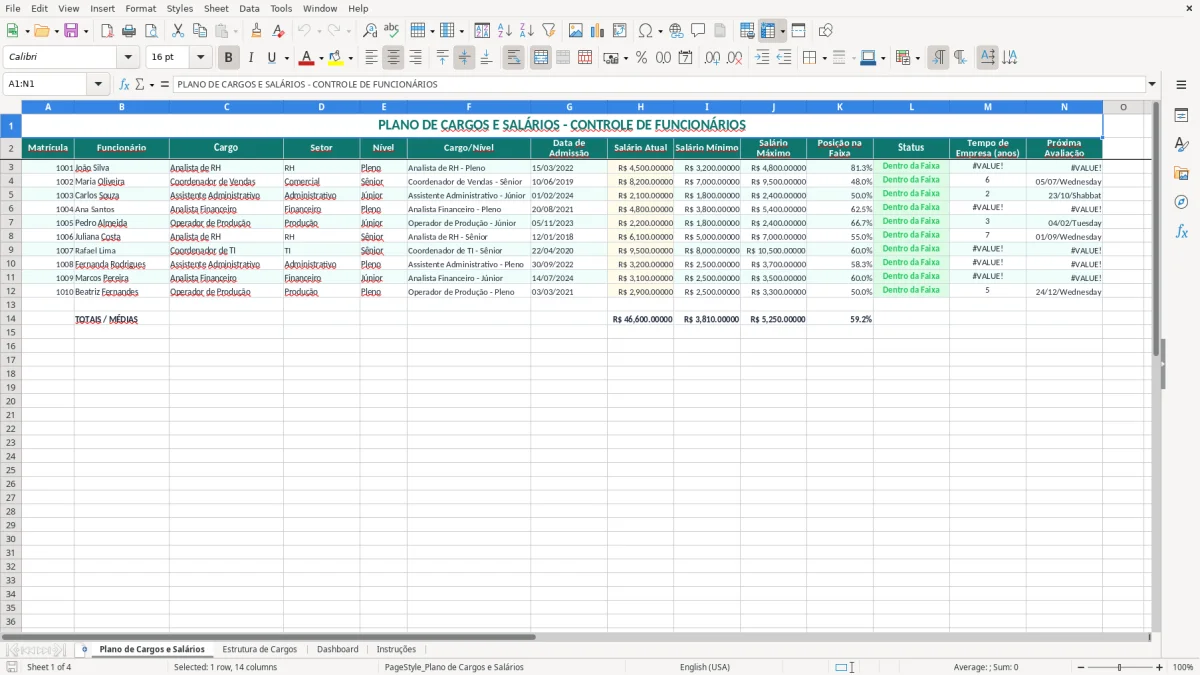
Task: Insert Chart using toolbar icon
Action: point(598,31)
